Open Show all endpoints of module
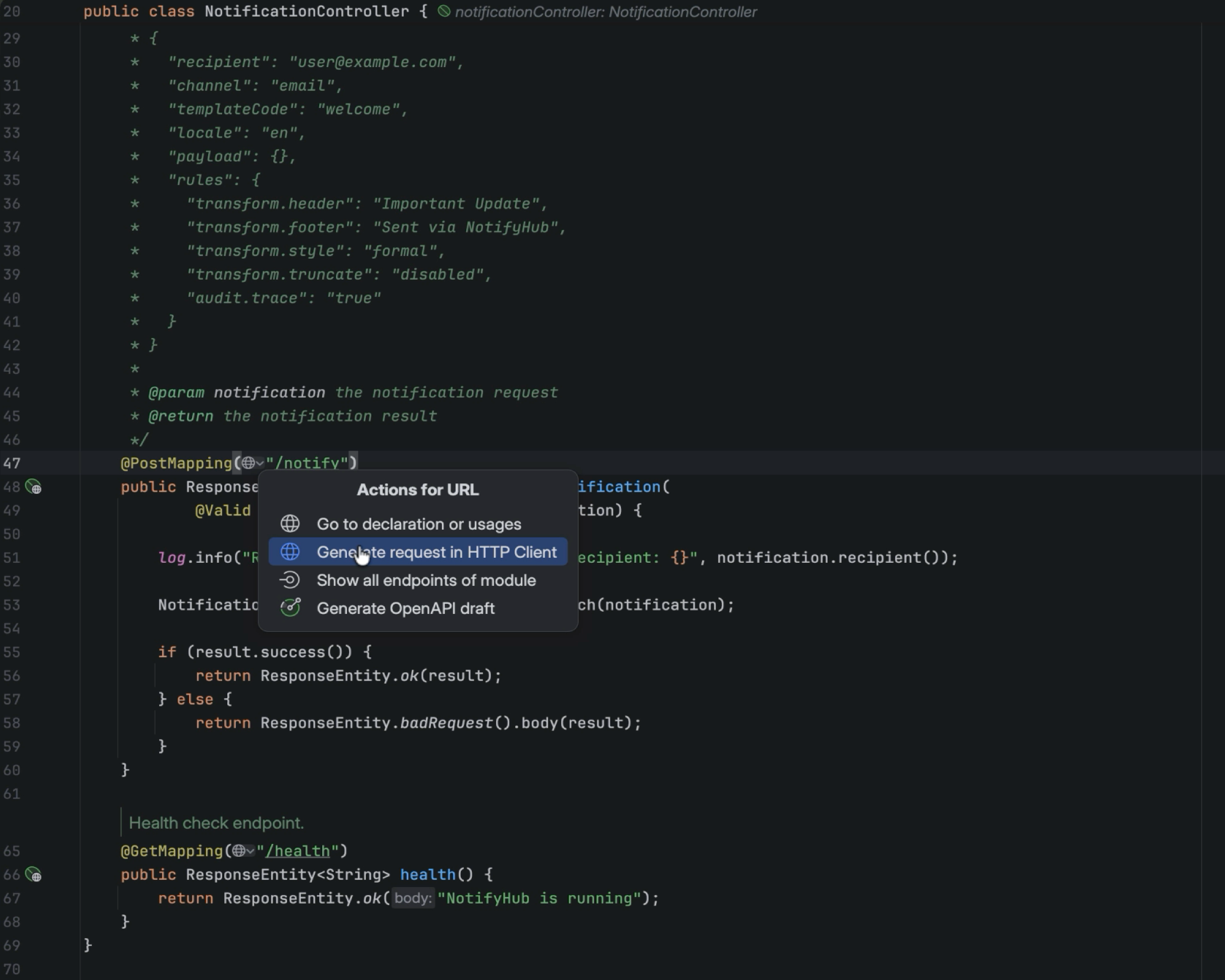Image resolution: width=1225 pixels, height=980 pixels. (x=418, y=580)
